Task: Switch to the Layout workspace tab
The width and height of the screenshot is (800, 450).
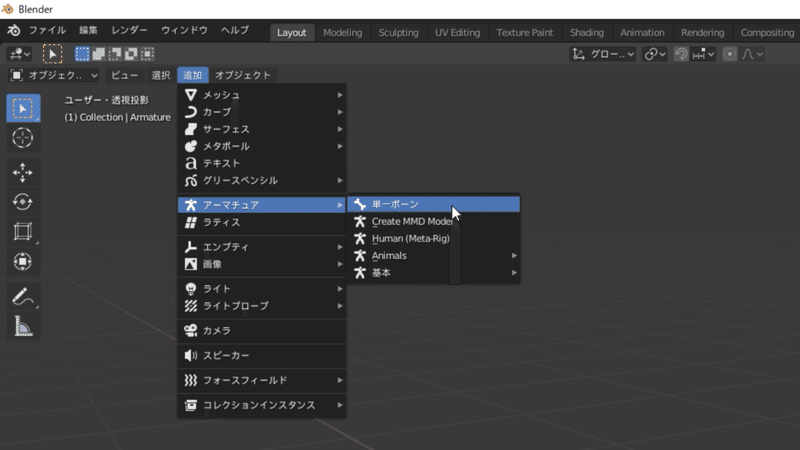Action: click(x=291, y=33)
